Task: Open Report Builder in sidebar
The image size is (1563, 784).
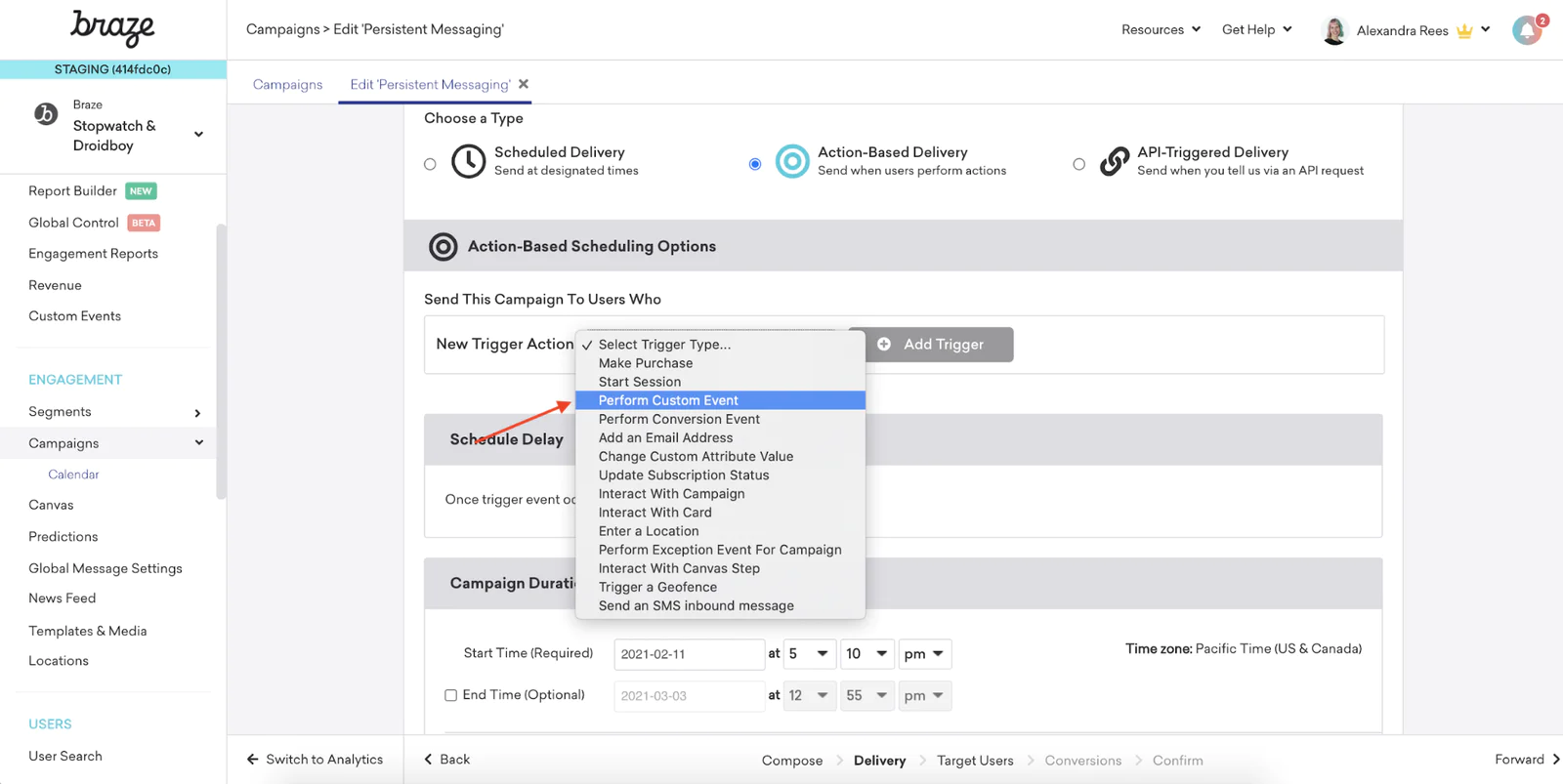Action: tap(72, 190)
